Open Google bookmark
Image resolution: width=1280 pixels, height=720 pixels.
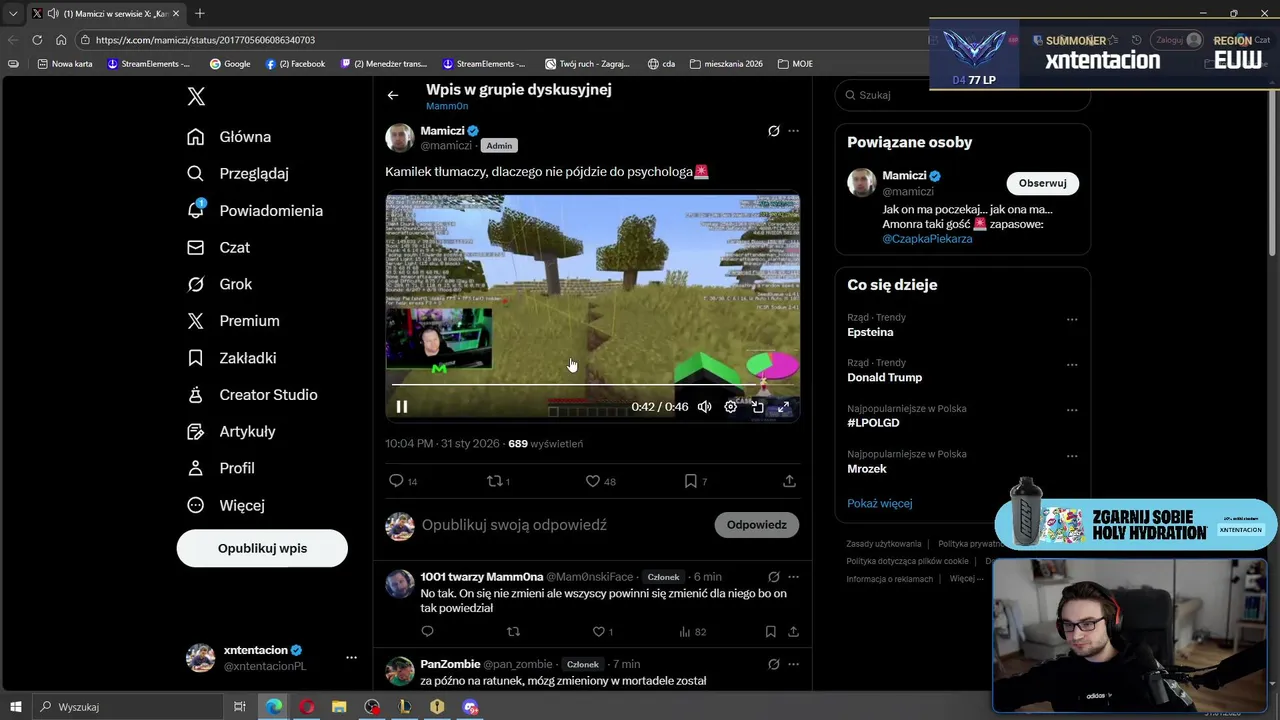[229, 64]
